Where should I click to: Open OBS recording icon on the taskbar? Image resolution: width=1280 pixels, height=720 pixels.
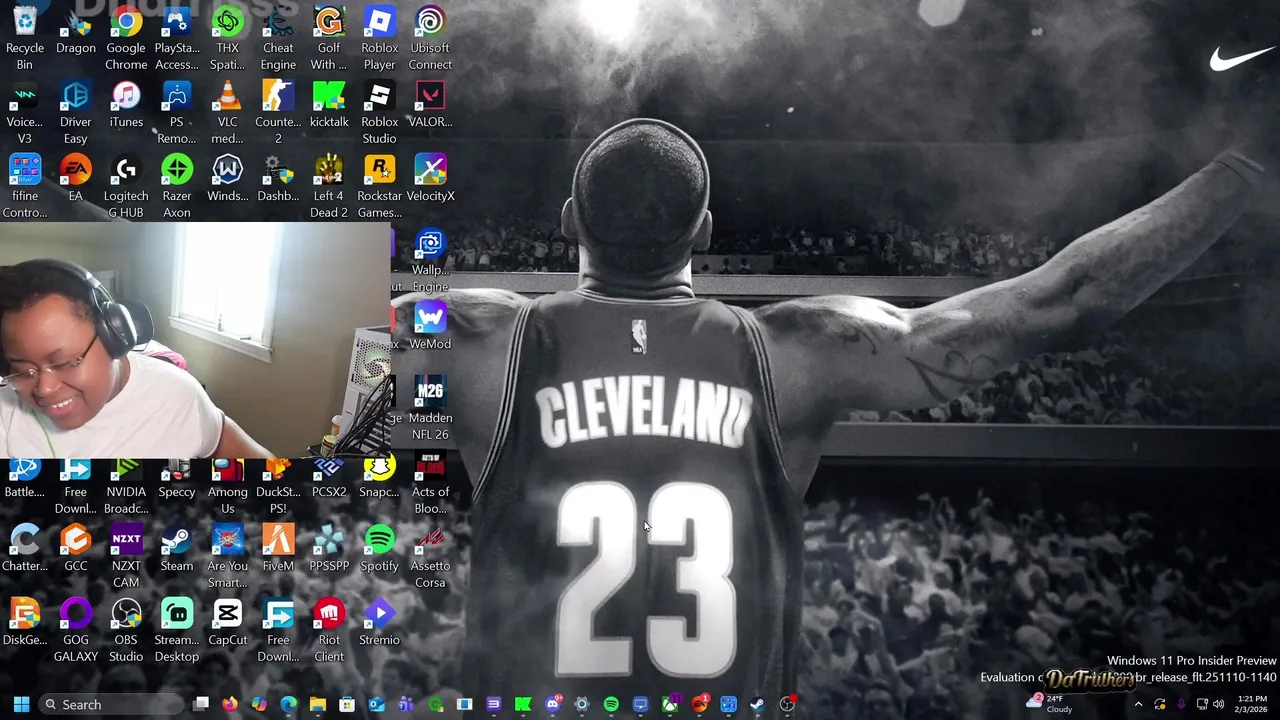pos(787,704)
